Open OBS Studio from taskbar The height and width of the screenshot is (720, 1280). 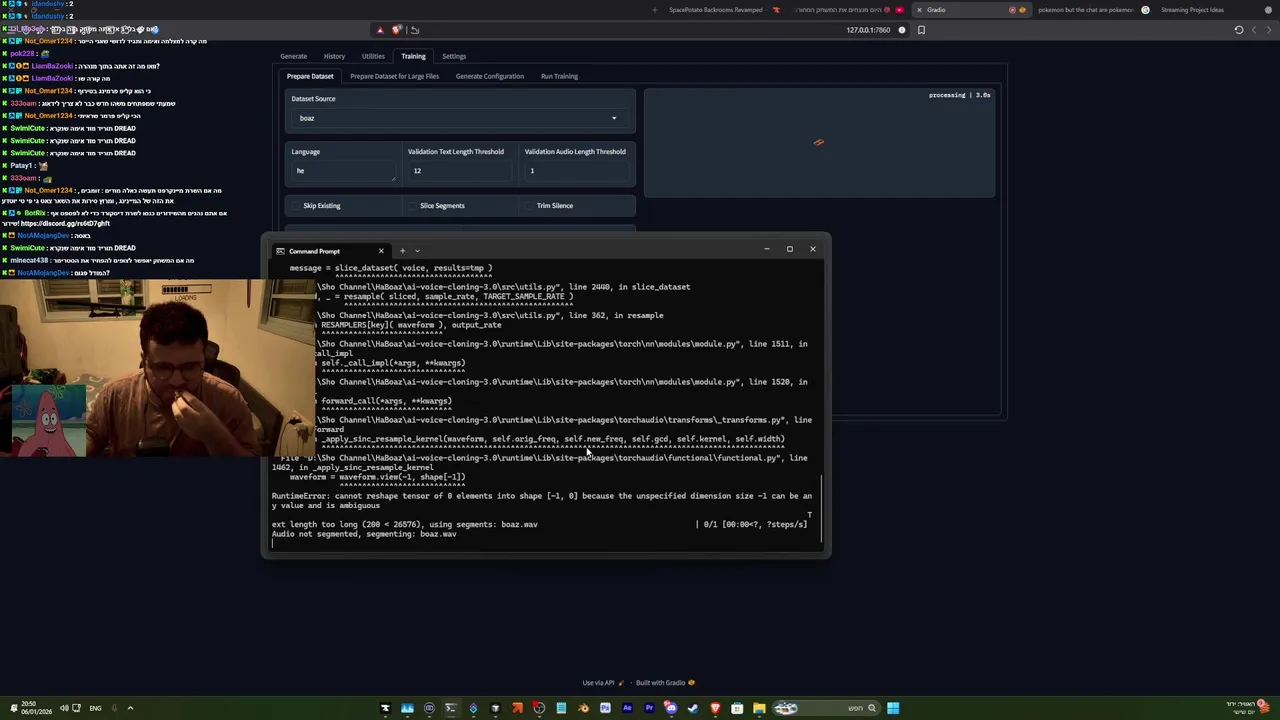tap(539, 708)
